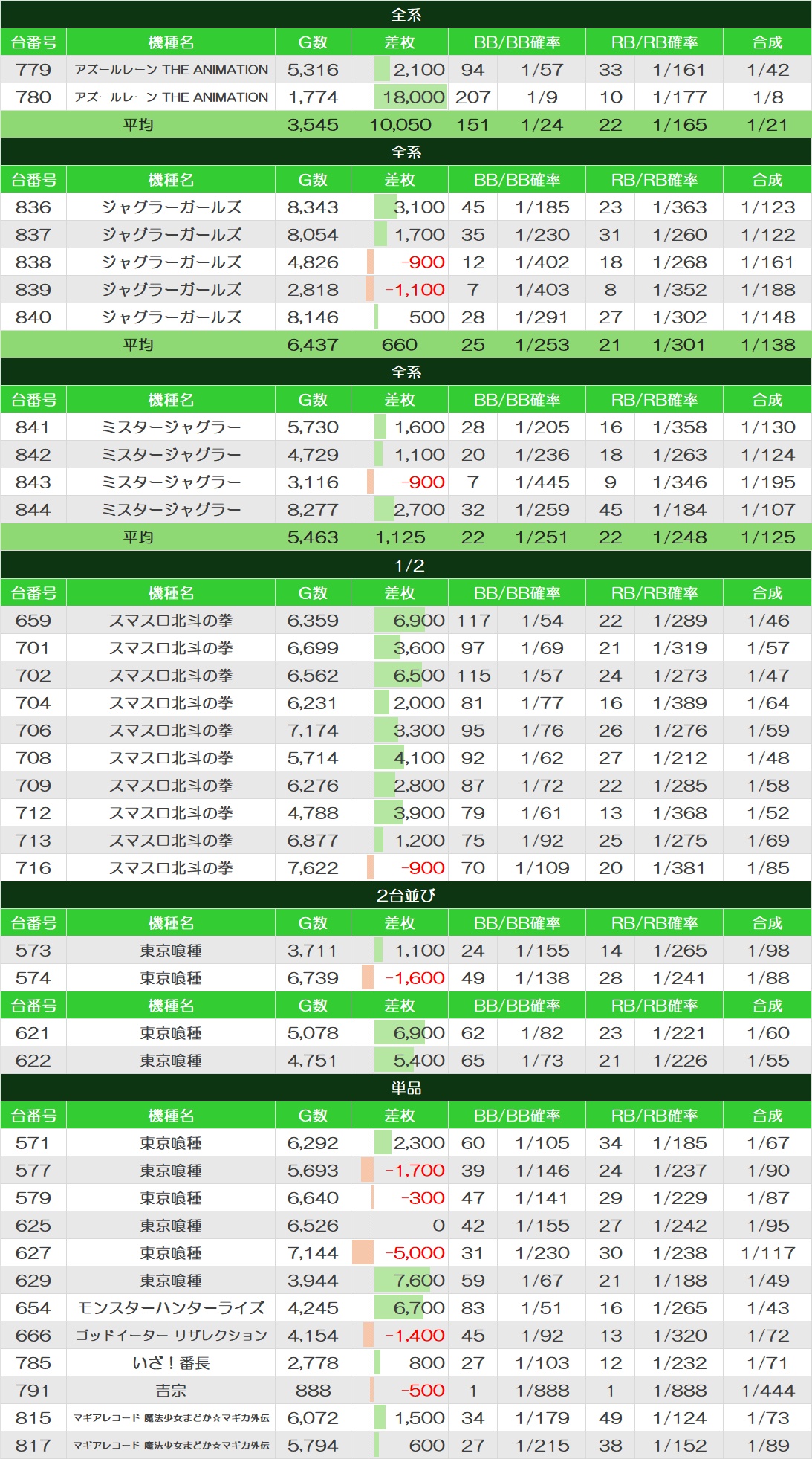This screenshot has width=812, height=1459.
Task: Click BB count 207 in row 780
Action: (x=473, y=97)
